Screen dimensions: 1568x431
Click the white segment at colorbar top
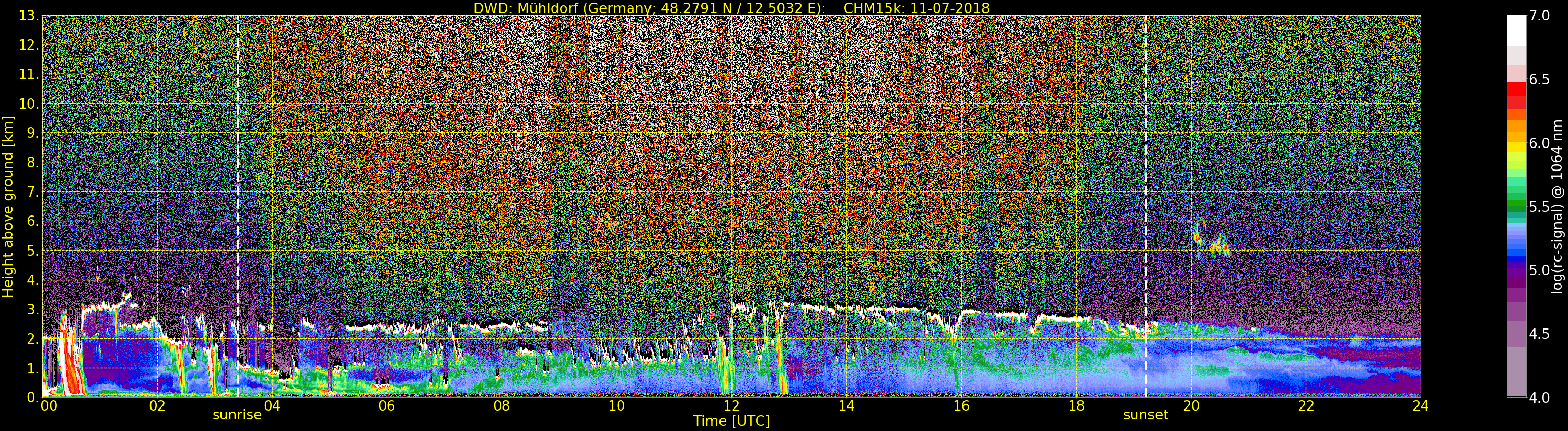click(1516, 30)
